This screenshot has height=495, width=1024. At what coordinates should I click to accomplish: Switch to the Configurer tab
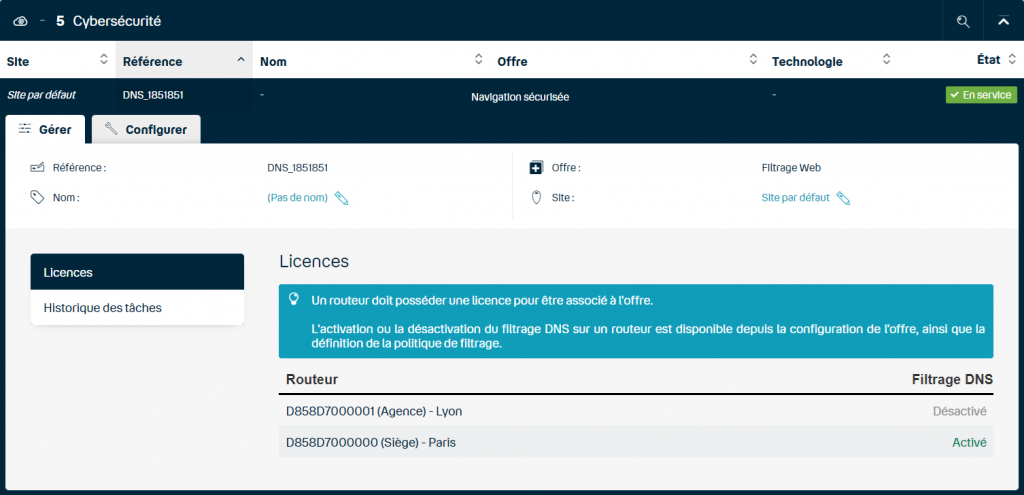(x=146, y=130)
